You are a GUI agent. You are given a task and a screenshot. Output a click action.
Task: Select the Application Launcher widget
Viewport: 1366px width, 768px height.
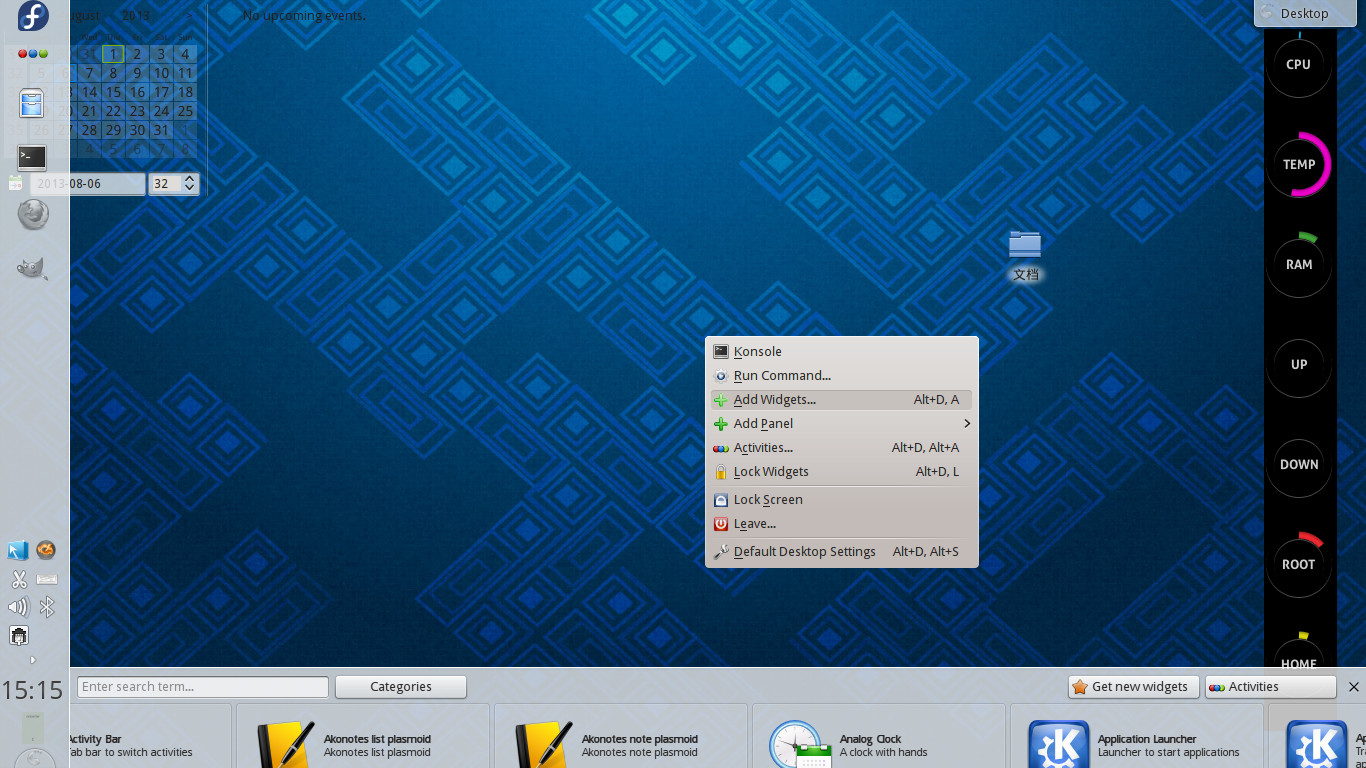click(x=1137, y=736)
